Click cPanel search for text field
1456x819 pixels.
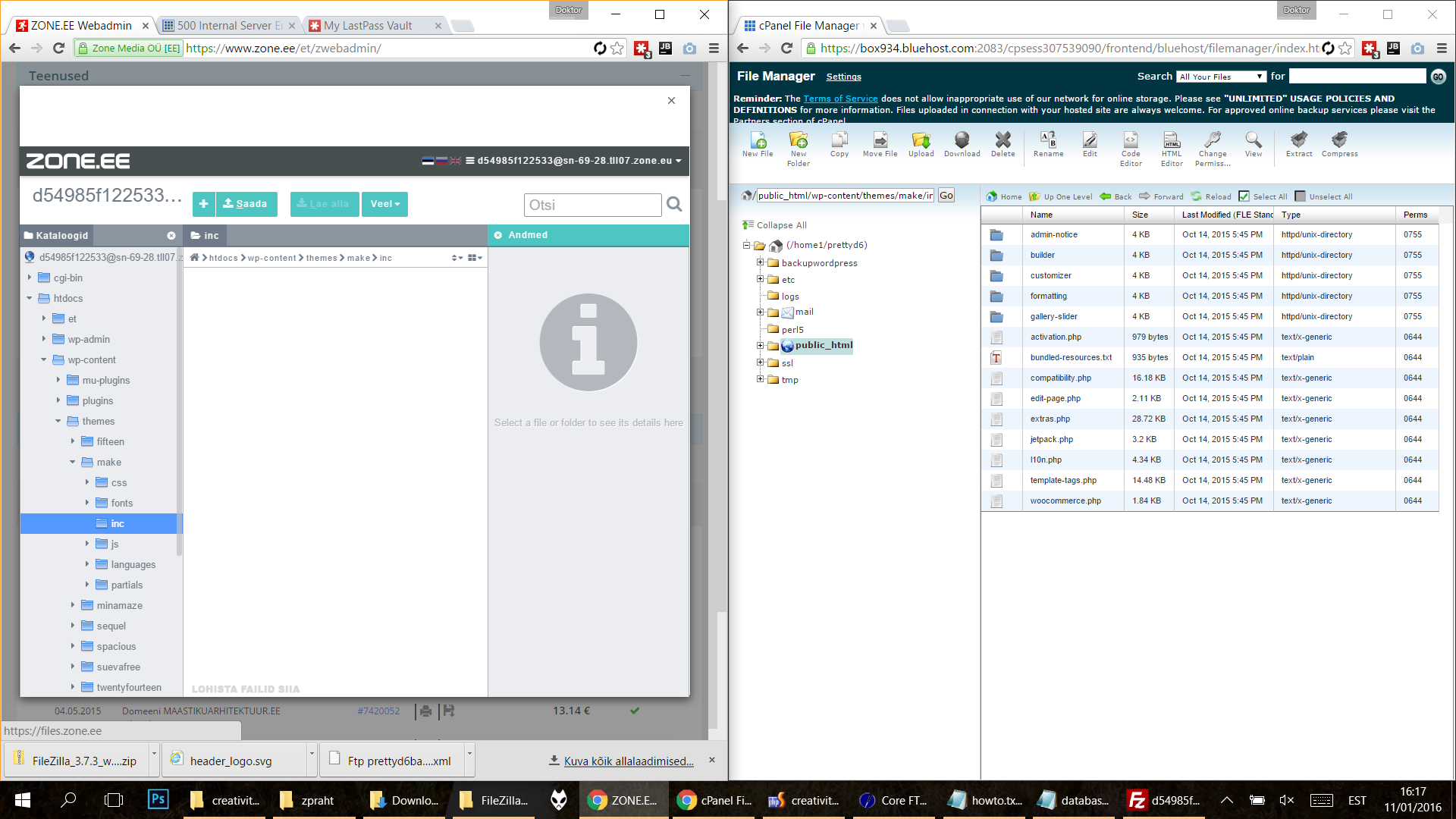click(x=1357, y=76)
